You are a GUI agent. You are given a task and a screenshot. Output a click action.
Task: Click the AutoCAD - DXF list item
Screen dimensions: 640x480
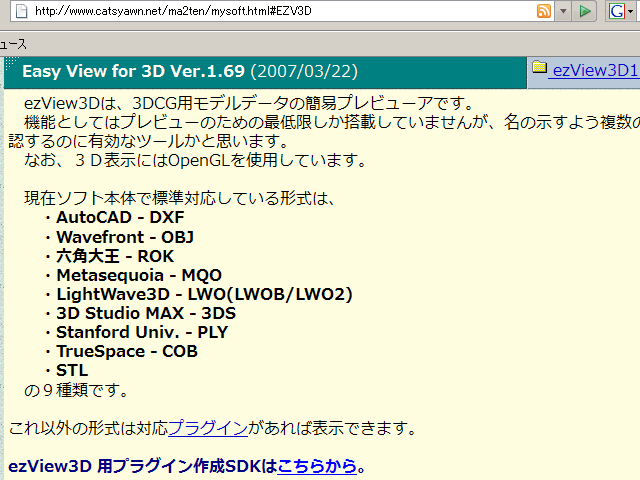click(x=120, y=218)
